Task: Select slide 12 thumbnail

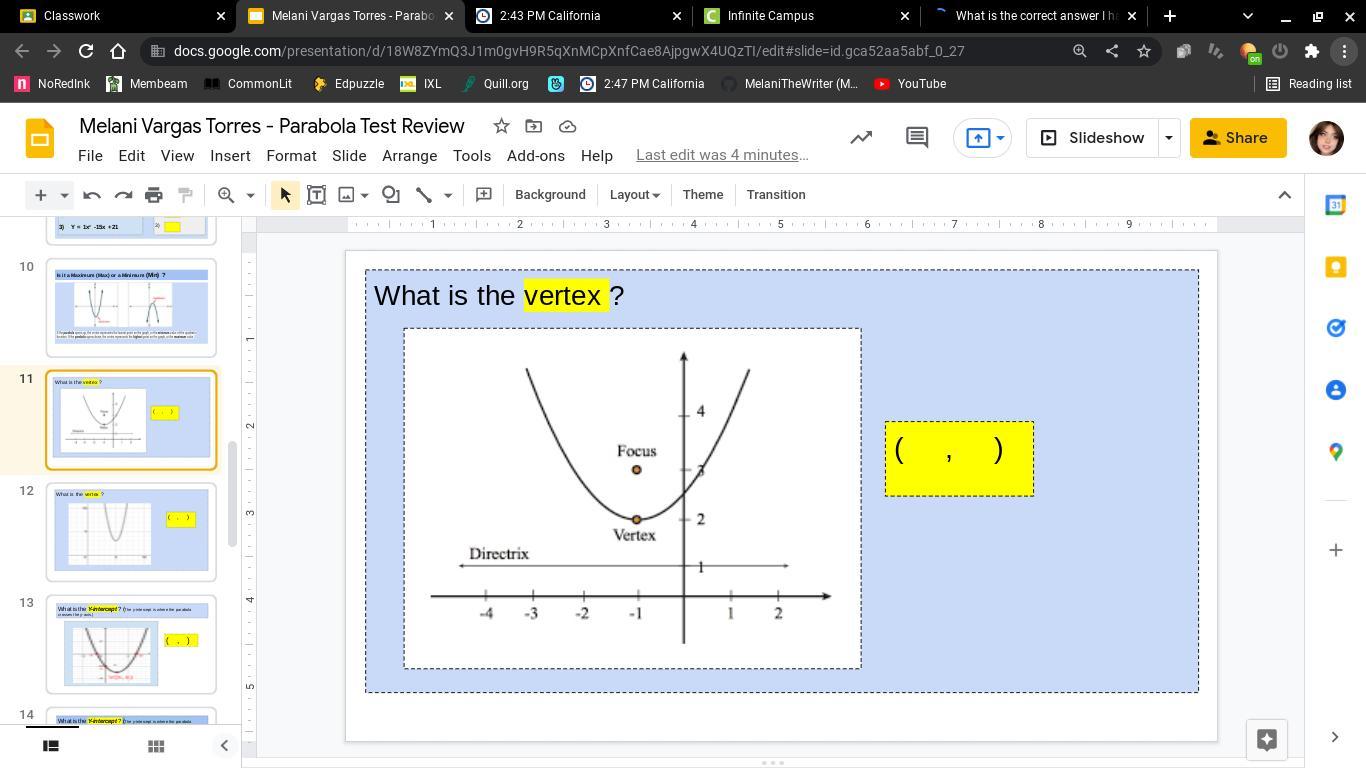Action: pos(131,530)
